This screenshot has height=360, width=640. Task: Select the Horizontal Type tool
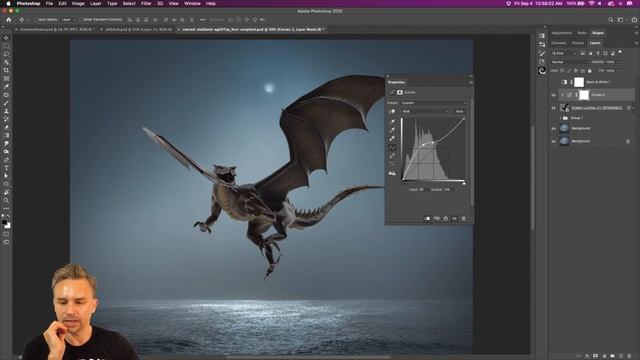(6, 168)
